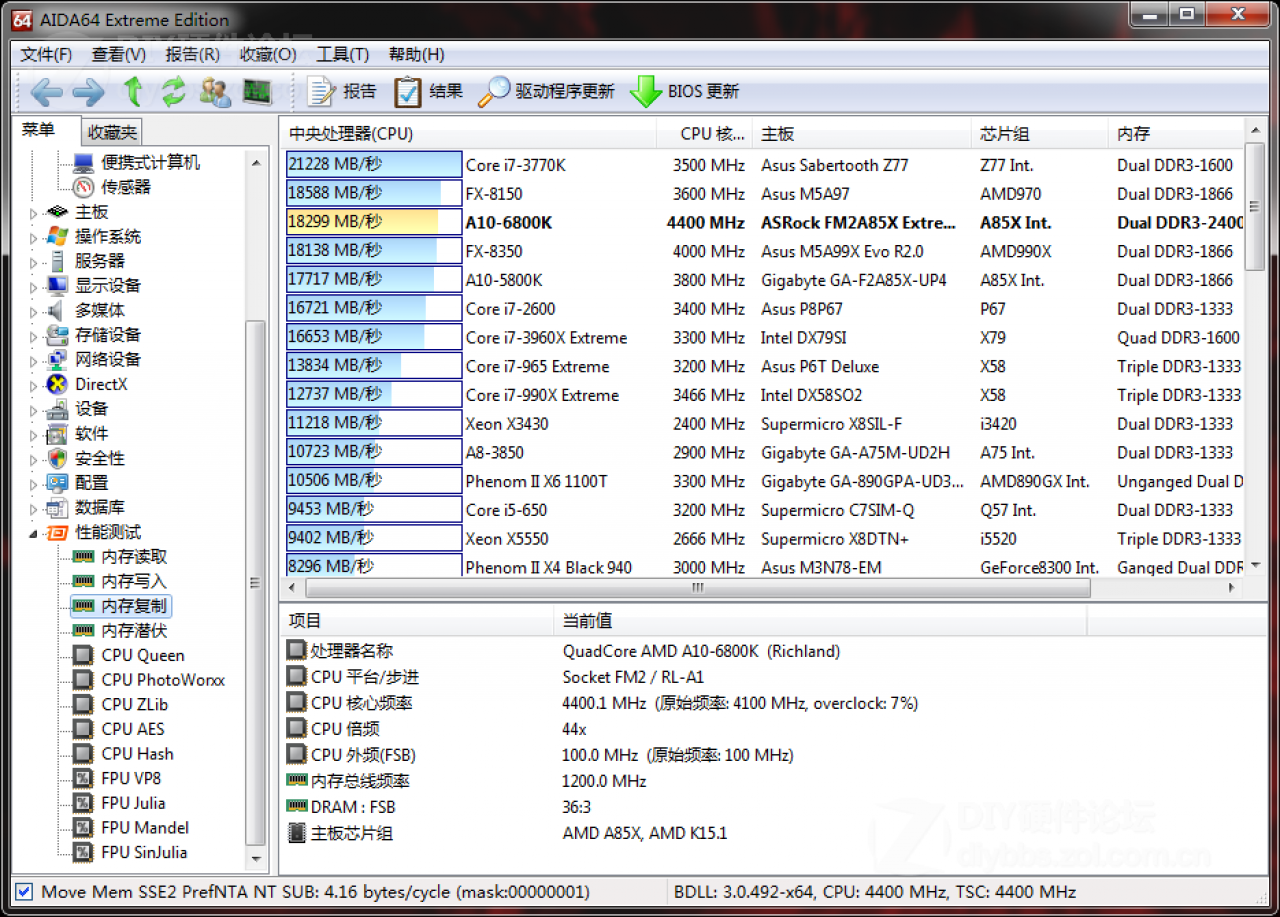Select CPU AES benchmark item
The image size is (1280, 917).
click(132, 729)
